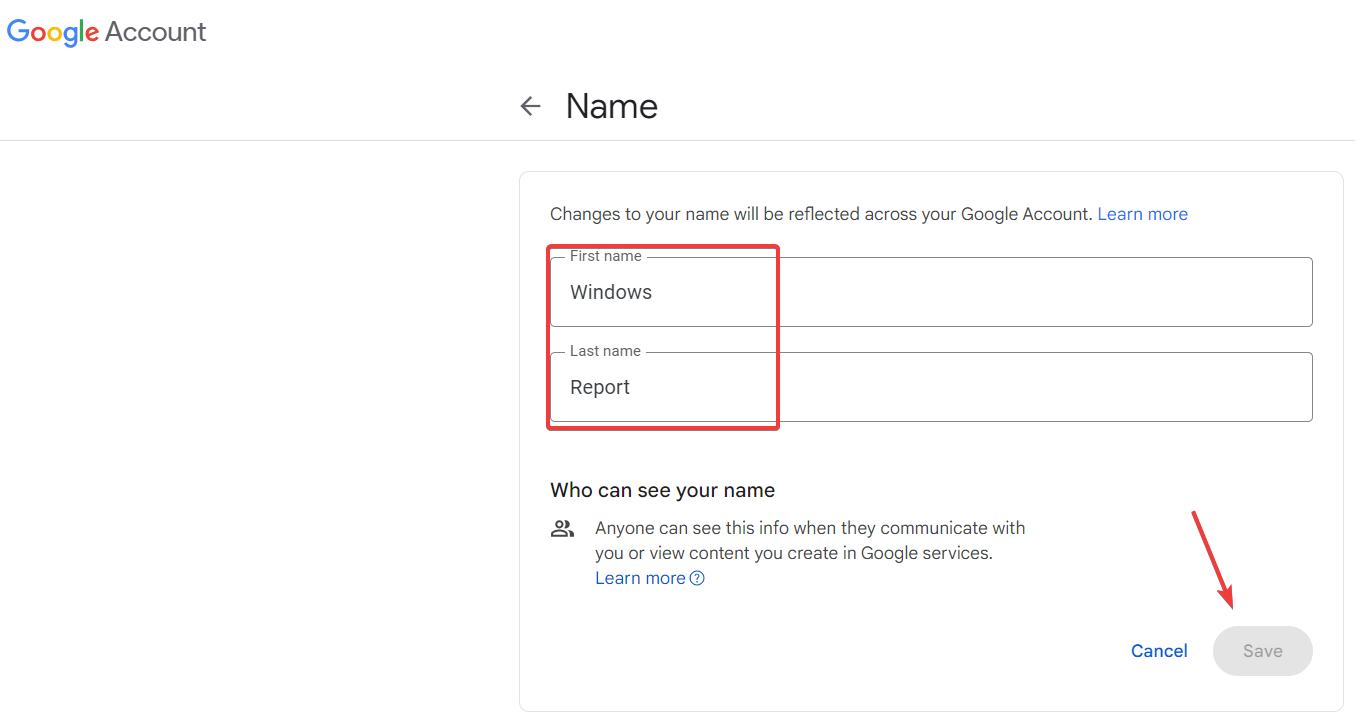
Task: Select the text Windows in the first name
Action: click(610, 291)
